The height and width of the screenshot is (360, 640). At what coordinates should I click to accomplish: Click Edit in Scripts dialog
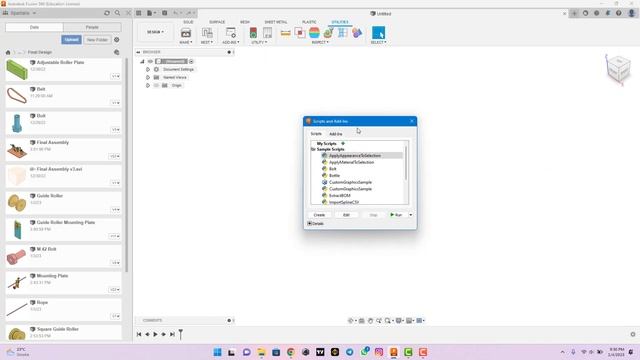346,215
